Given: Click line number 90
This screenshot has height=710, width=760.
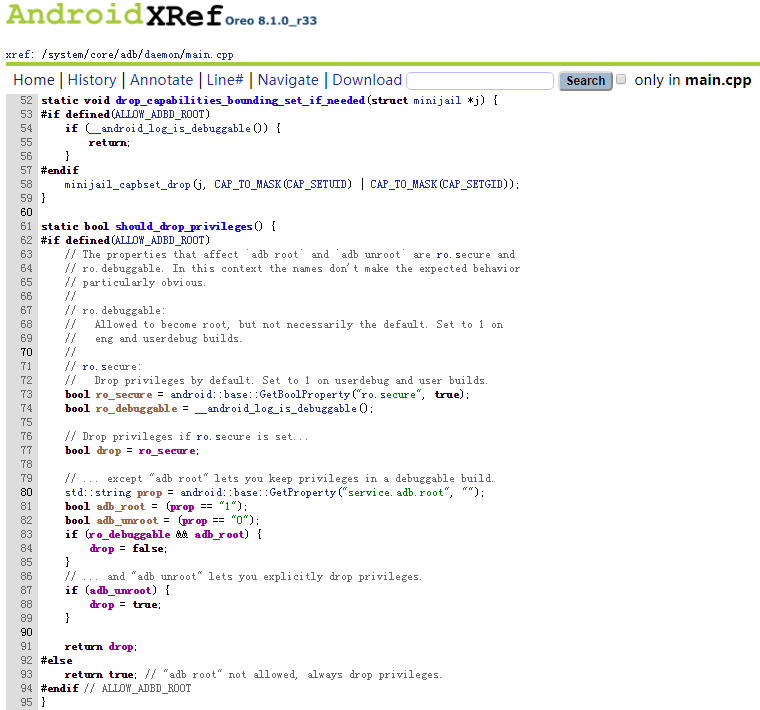Looking at the screenshot, I should pyautogui.click(x=26, y=632).
